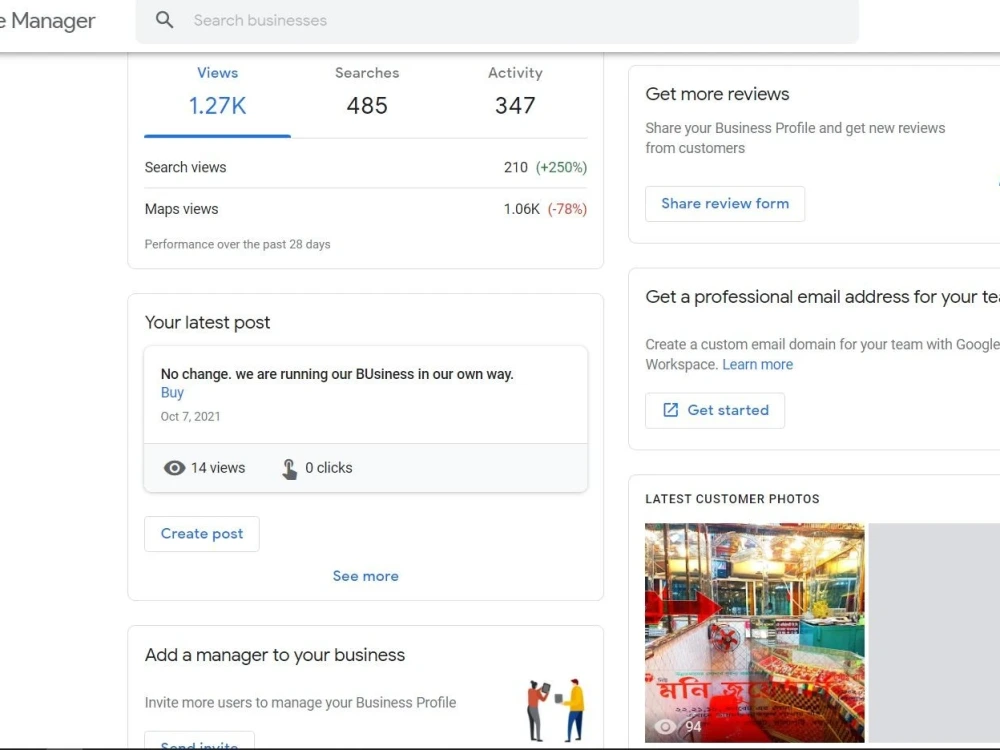Switch to the Searches tab
Image resolution: width=1000 pixels, height=750 pixels.
pos(367,92)
